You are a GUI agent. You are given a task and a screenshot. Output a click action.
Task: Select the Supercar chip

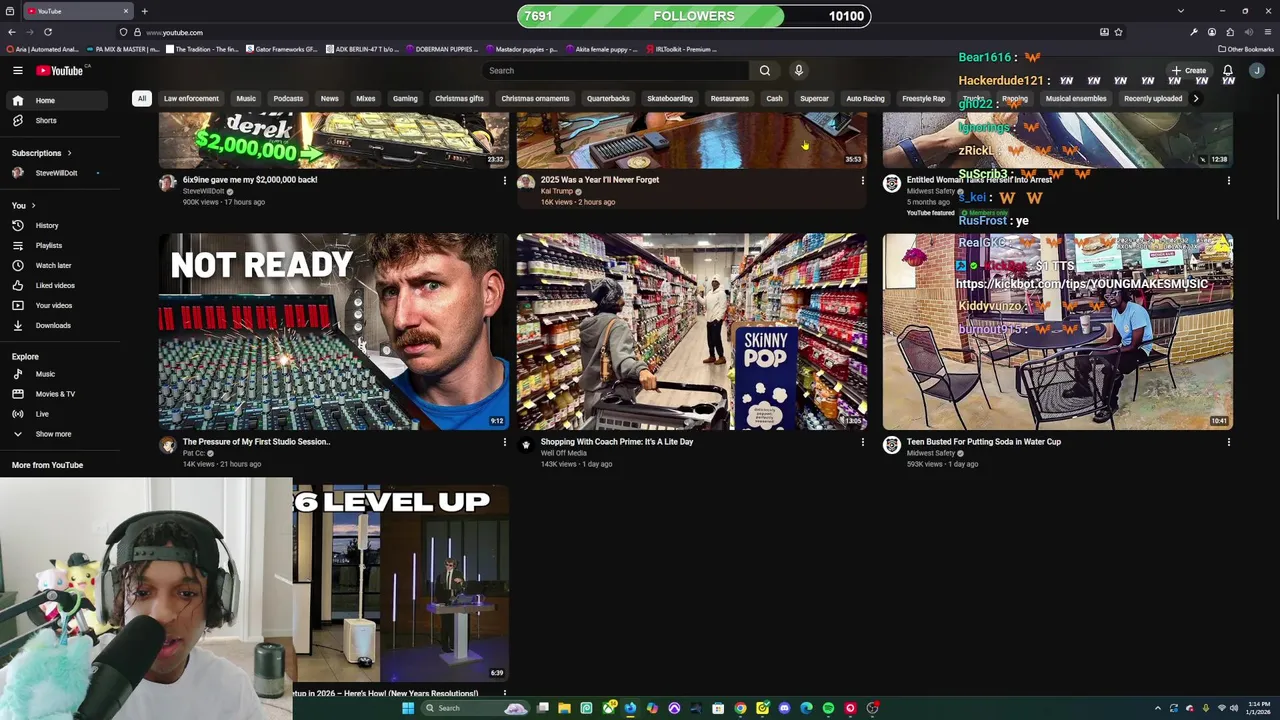(x=814, y=98)
